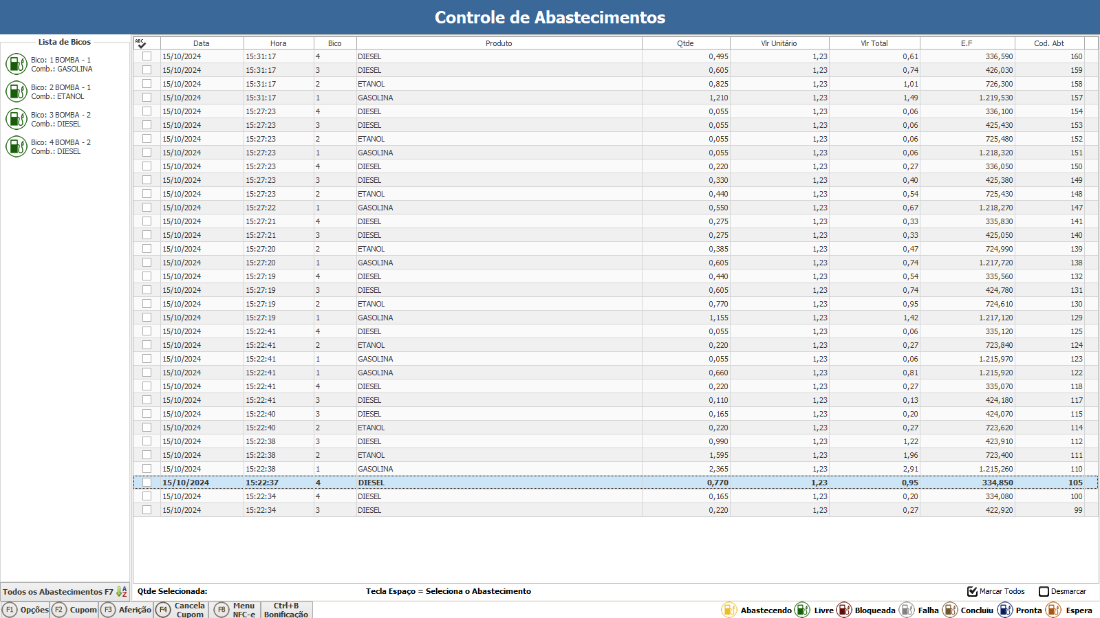Select the Bico 3 diesel pump icon
1100x618 pixels.
point(16,119)
